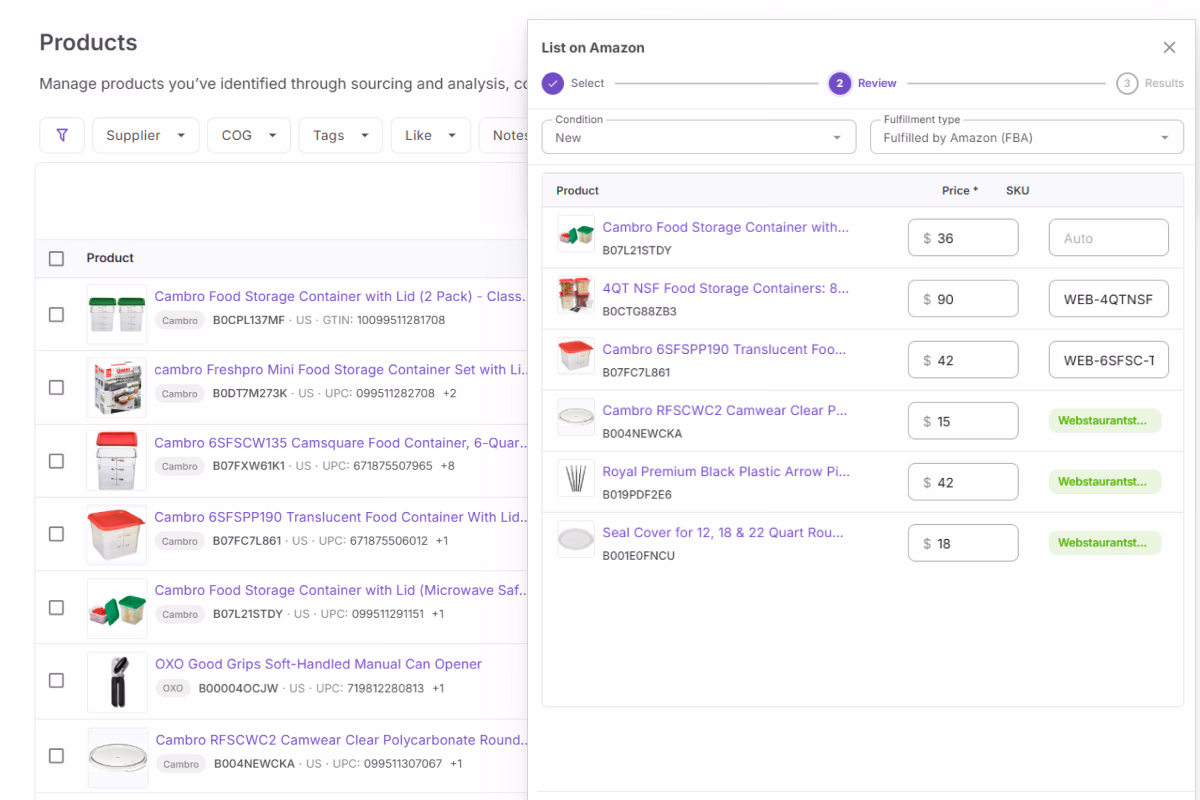The image size is (1200, 800).
Task: Edit the price field showing 90
Action: coord(963,299)
